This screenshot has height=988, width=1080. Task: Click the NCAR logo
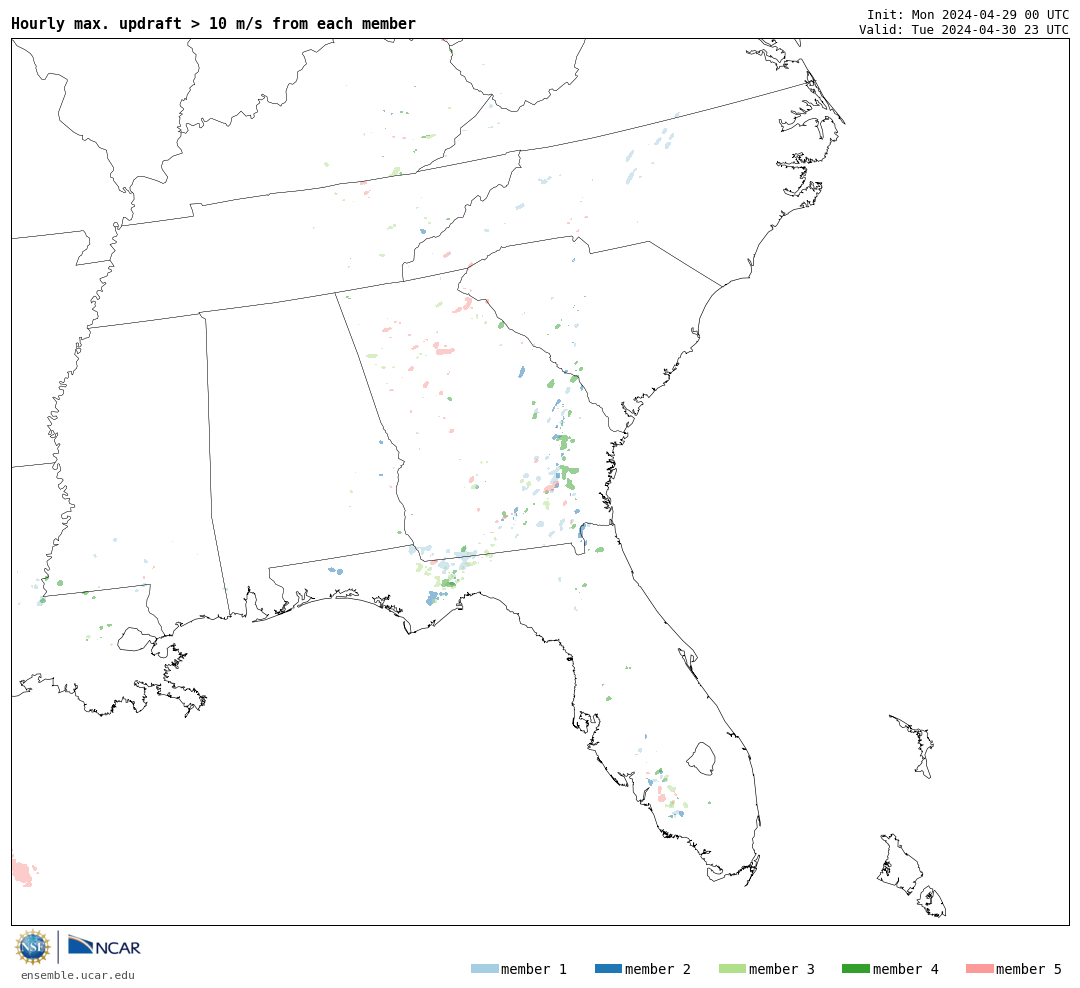104,945
